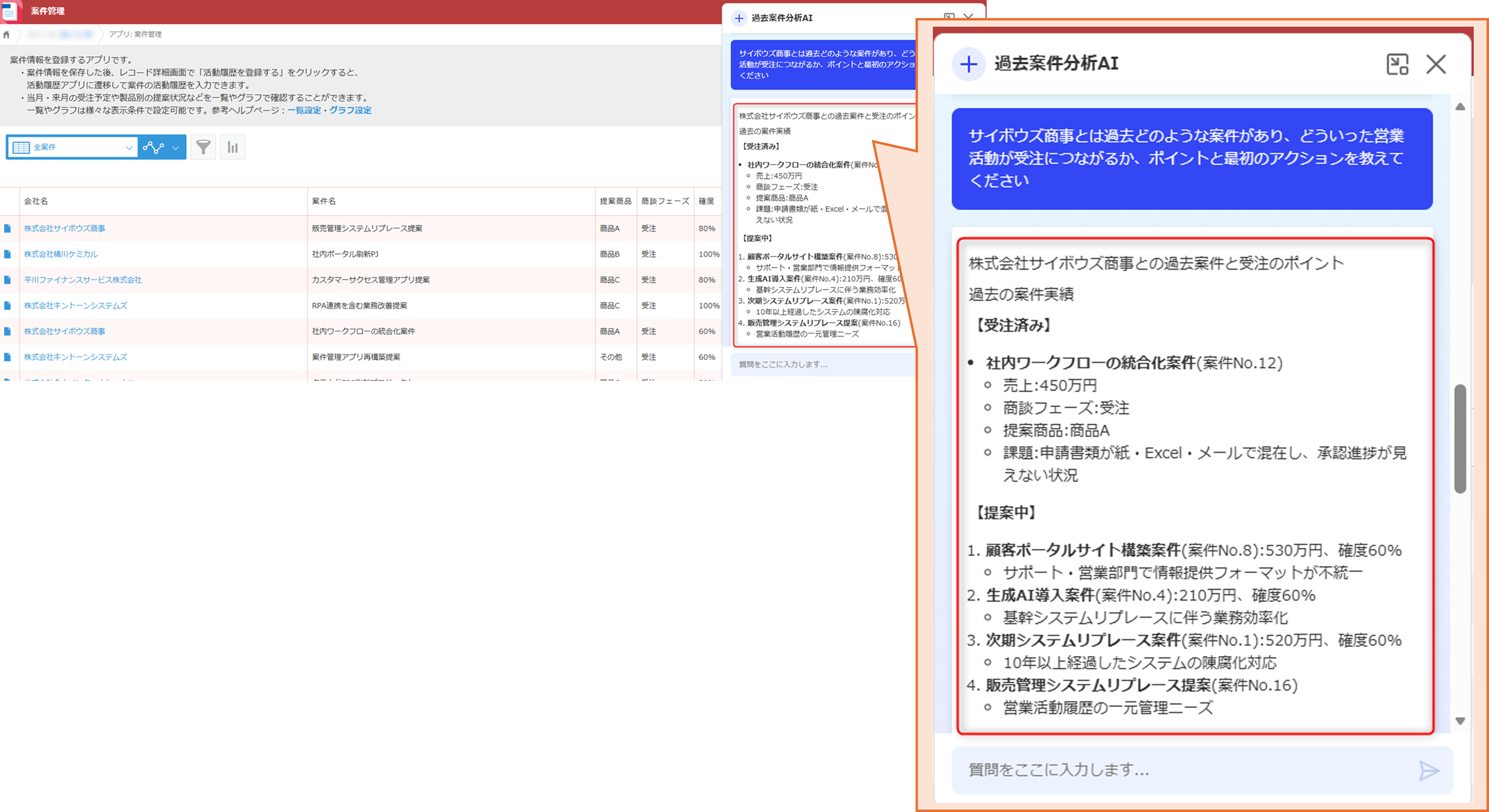Viewport: 1489px width, 812px height.
Task: Click the アプリ: 案件管理 breadcrumb item
Action: tap(135, 34)
